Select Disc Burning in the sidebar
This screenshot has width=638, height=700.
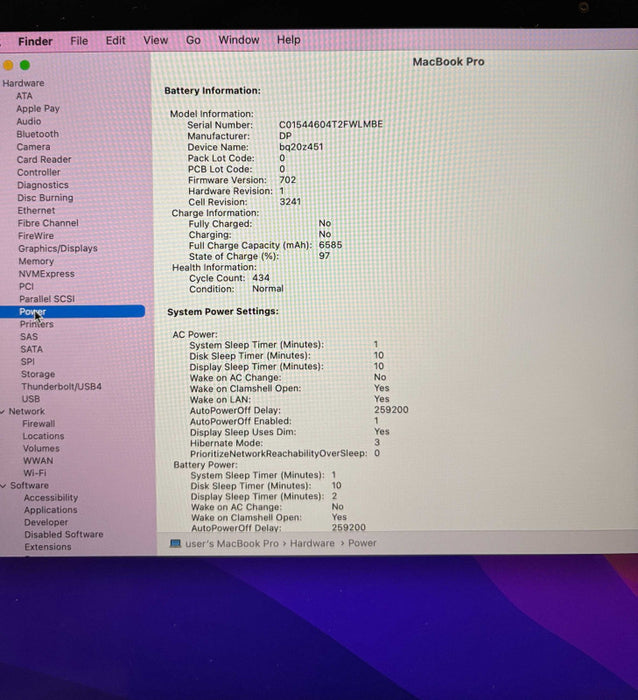click(45, 198)
